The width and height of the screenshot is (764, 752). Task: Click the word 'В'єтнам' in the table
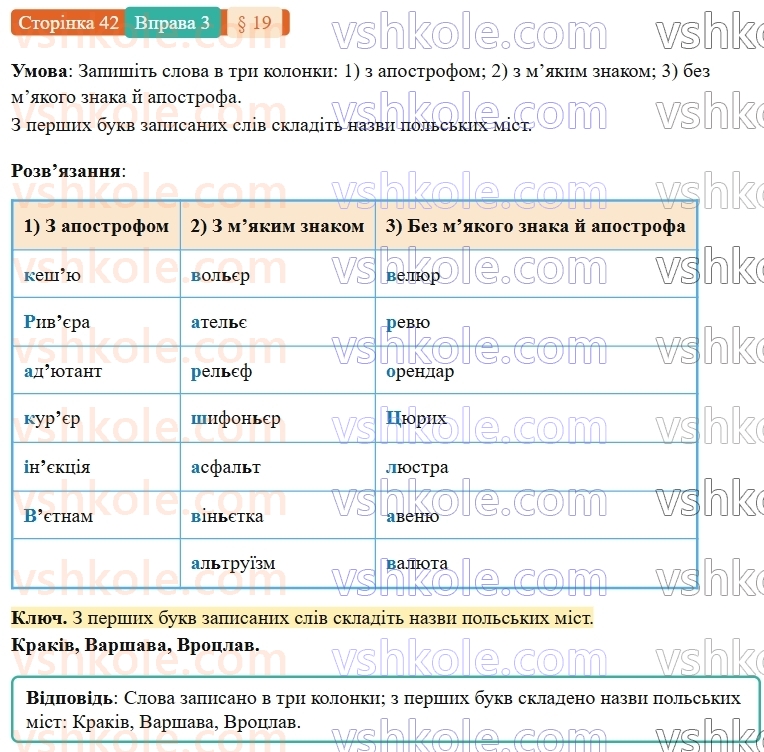click(x=58, y=516)
